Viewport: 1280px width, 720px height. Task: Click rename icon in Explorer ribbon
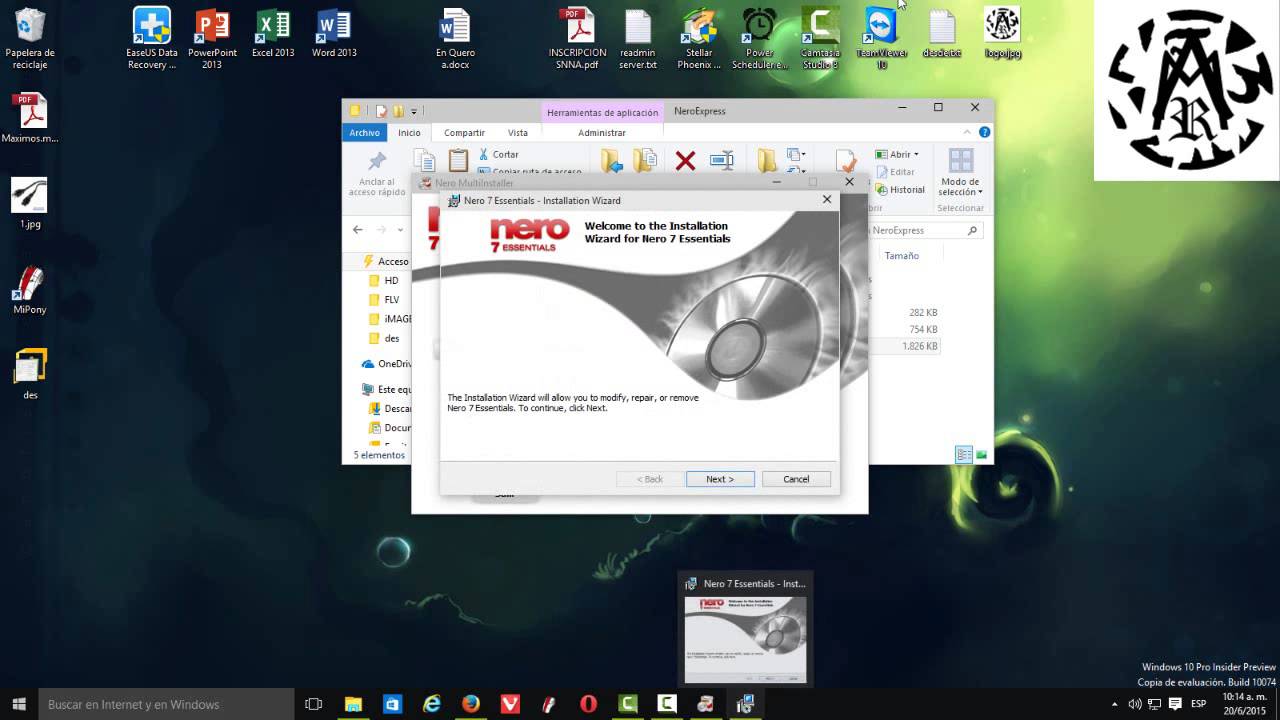[x=721, y=160]
